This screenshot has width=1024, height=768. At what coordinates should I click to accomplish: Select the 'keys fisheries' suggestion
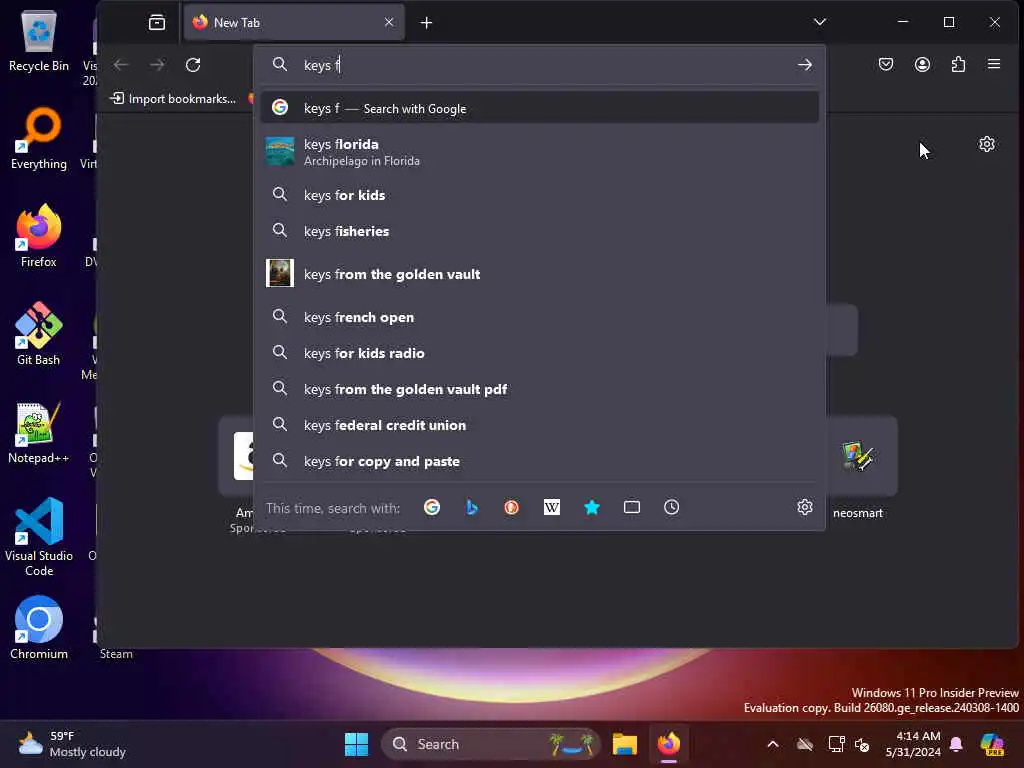(539, 231)
